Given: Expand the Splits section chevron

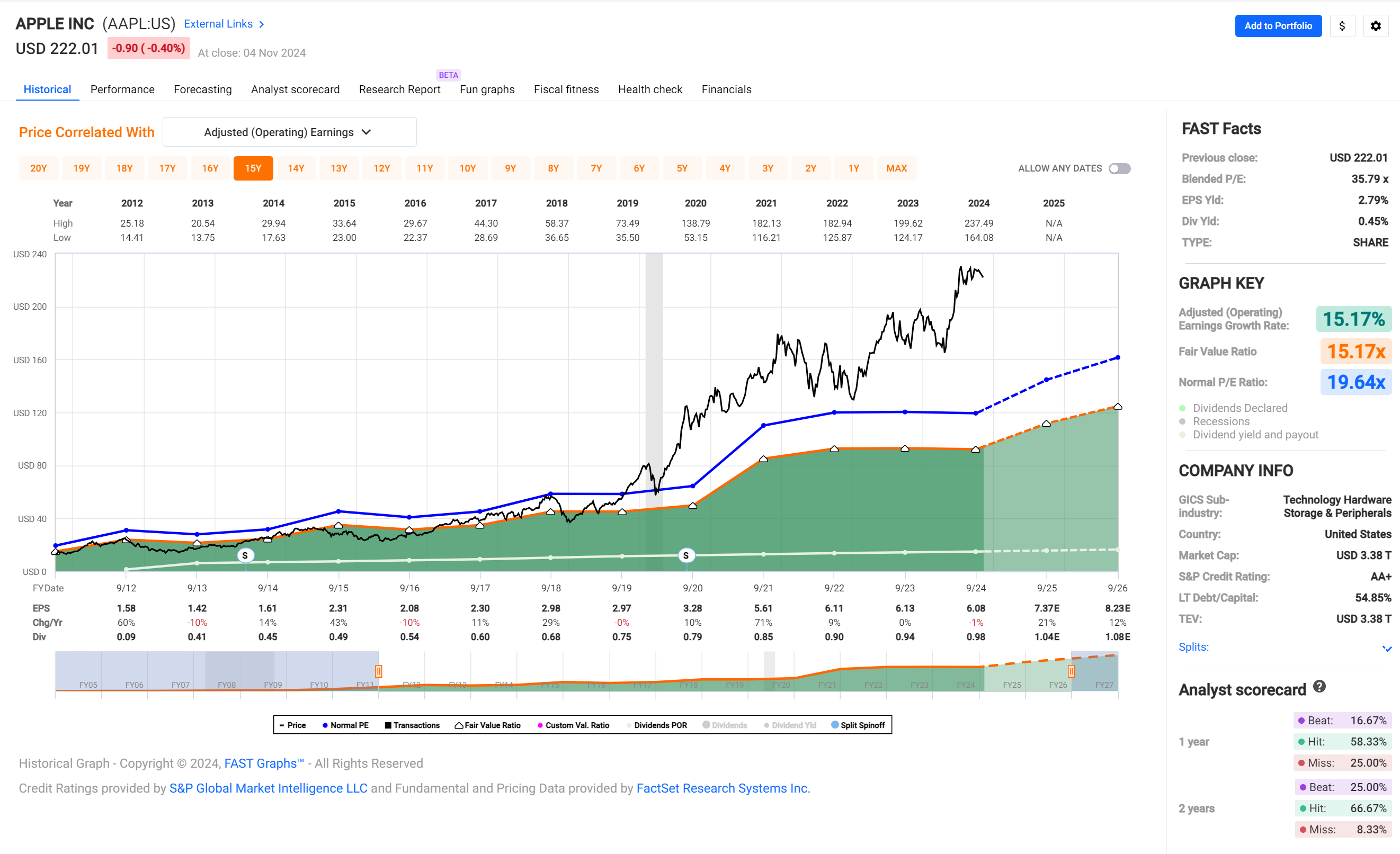Looking at the screenshot, I should click(1386, 648).
